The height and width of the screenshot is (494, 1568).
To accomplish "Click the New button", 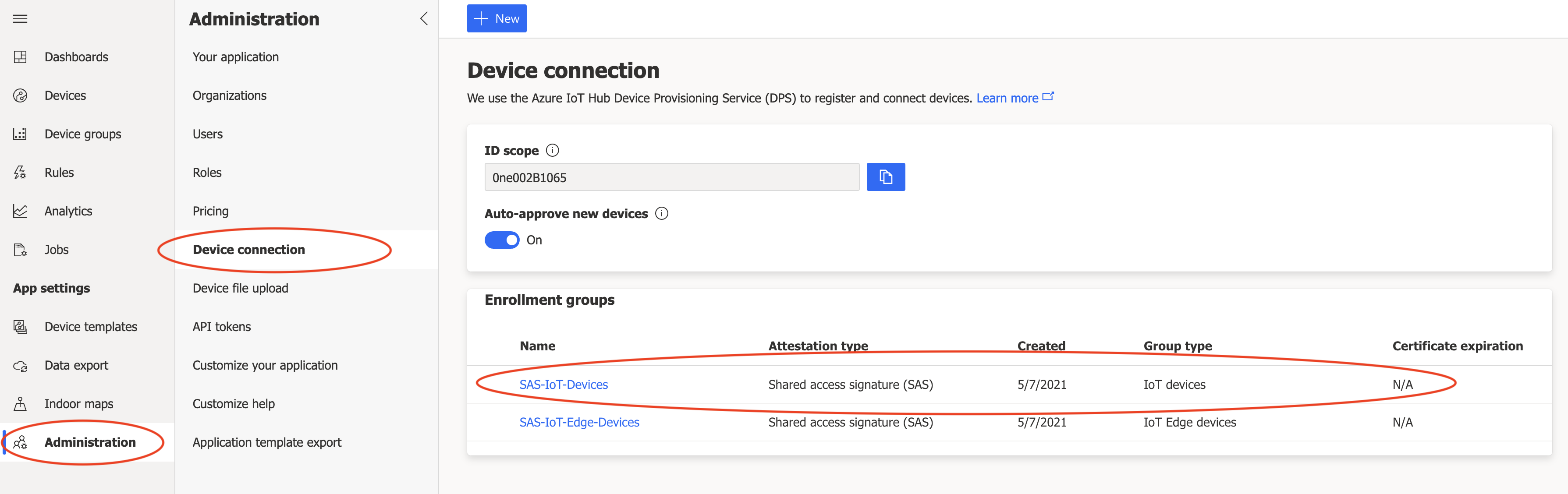I will 496,19.
